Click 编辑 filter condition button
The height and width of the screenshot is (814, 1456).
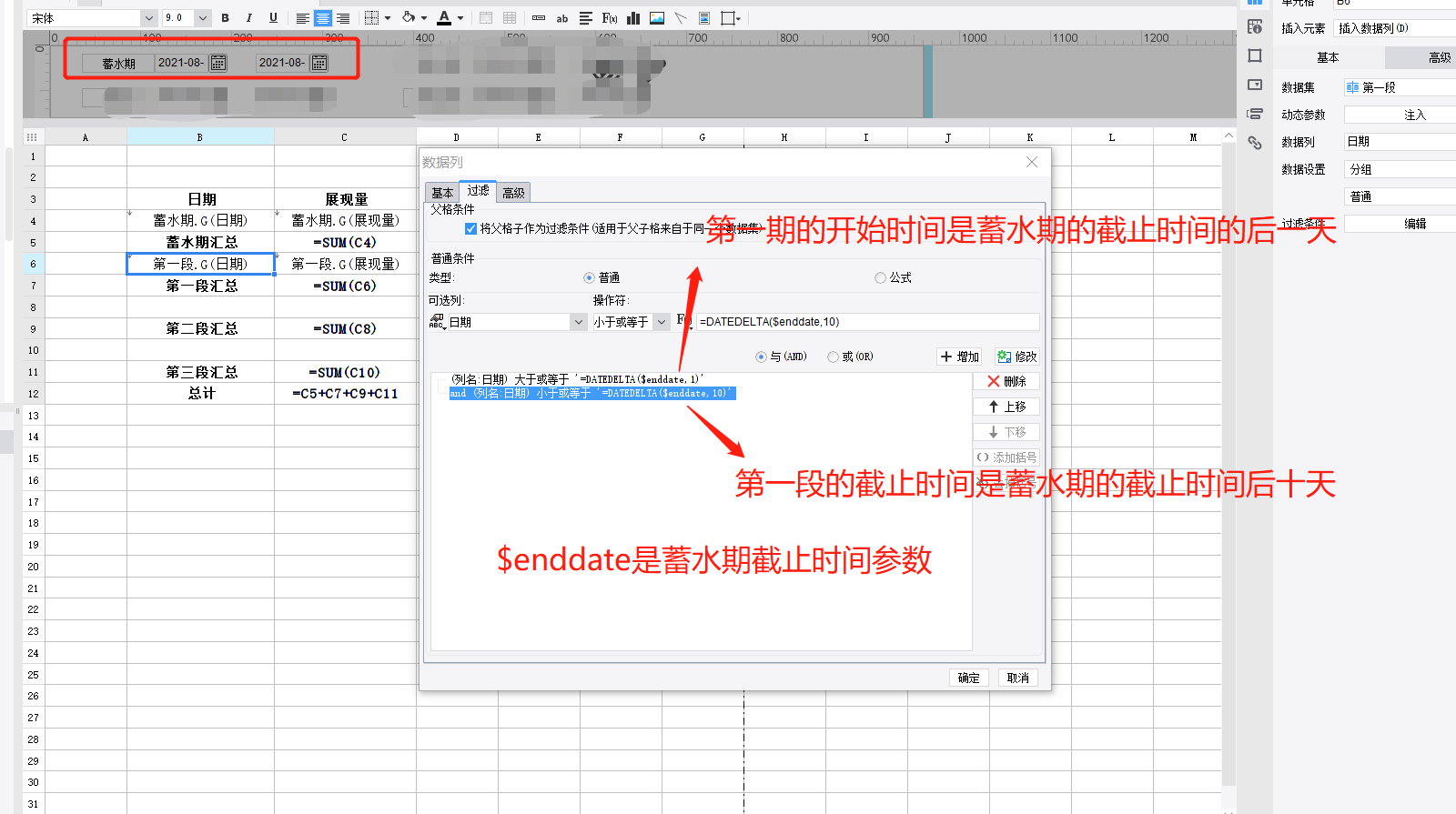[x=1400, y=224]
